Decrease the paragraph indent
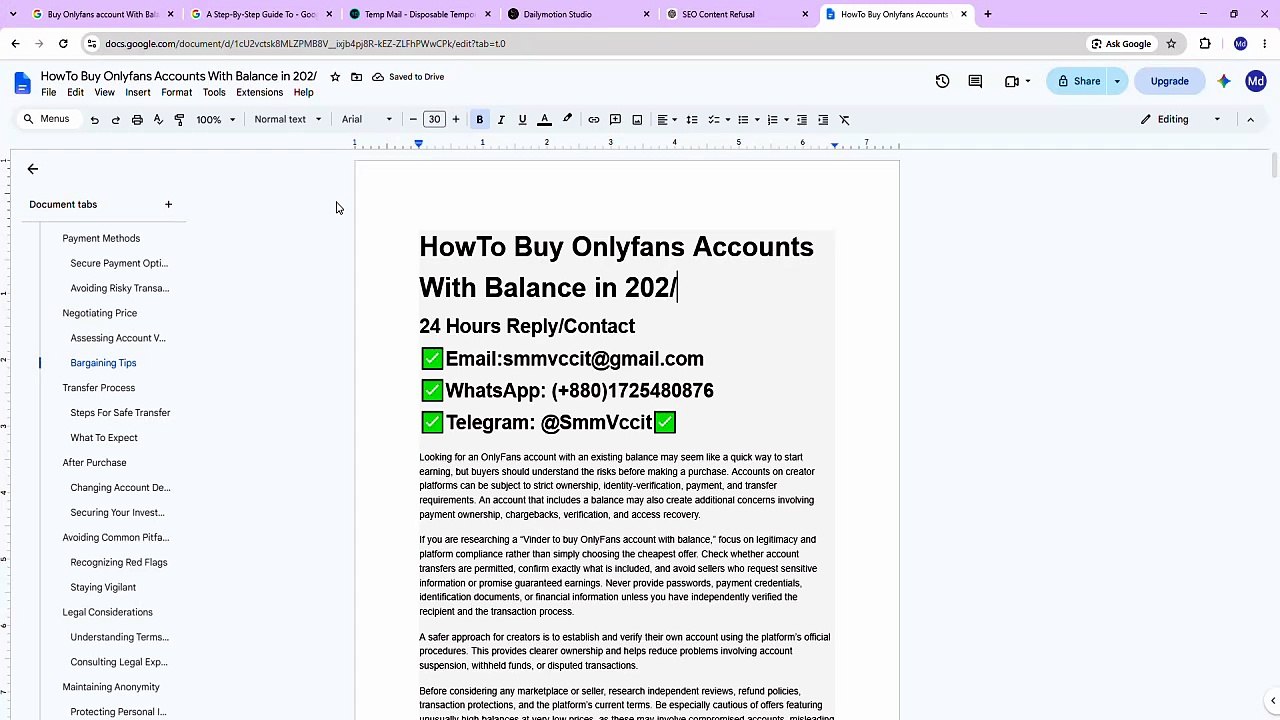The width and height of the screenshot is (1280, 720). click(801, 120)
